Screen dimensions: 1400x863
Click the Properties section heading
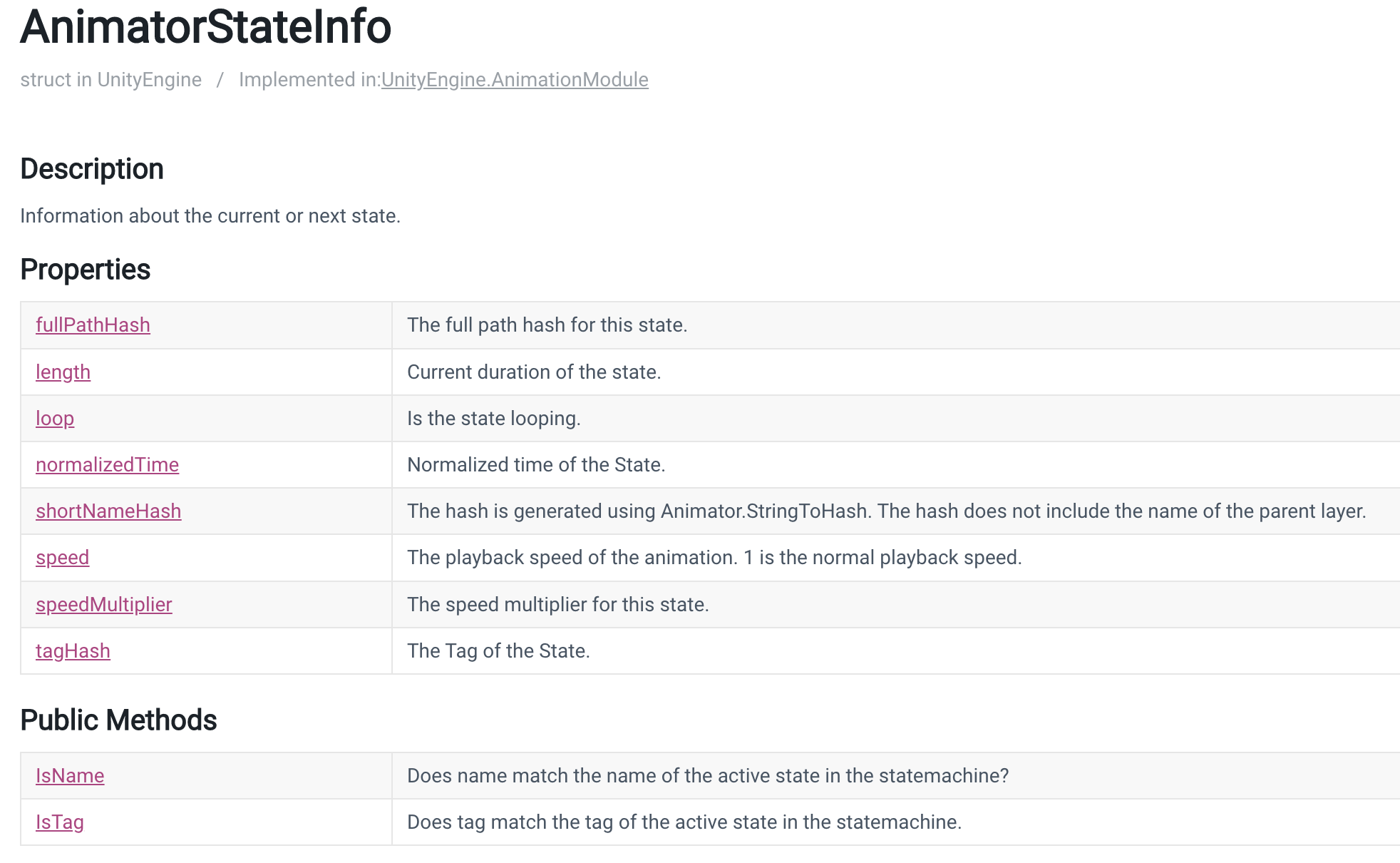[85, 270]
